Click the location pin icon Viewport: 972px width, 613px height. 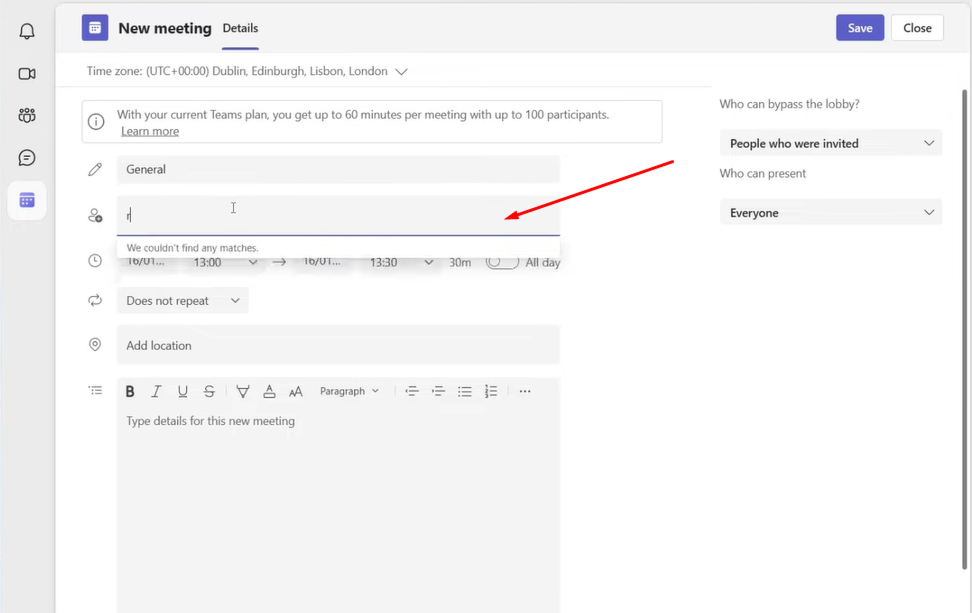95,344
